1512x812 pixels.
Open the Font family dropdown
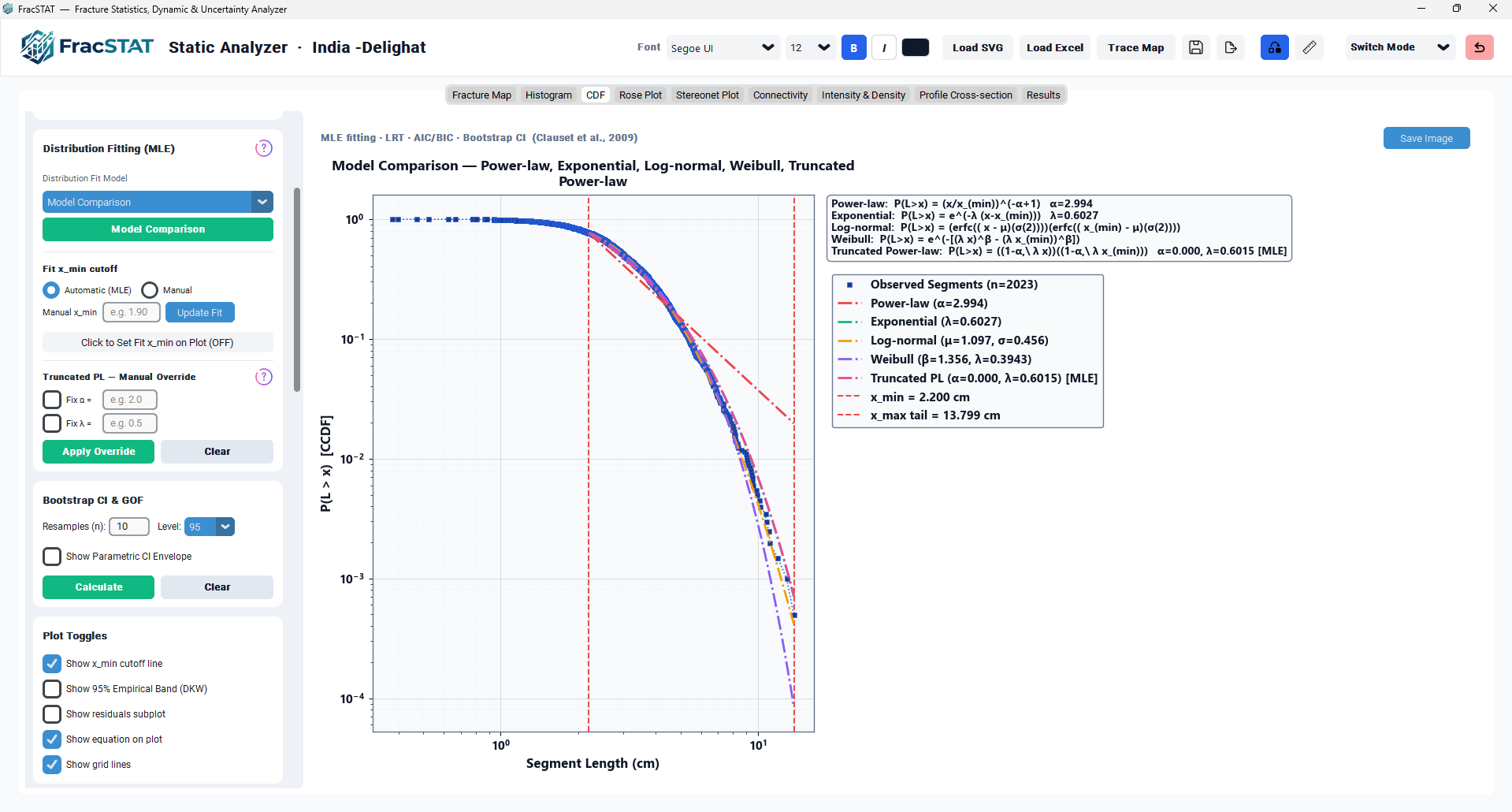(x=723, y=47)
